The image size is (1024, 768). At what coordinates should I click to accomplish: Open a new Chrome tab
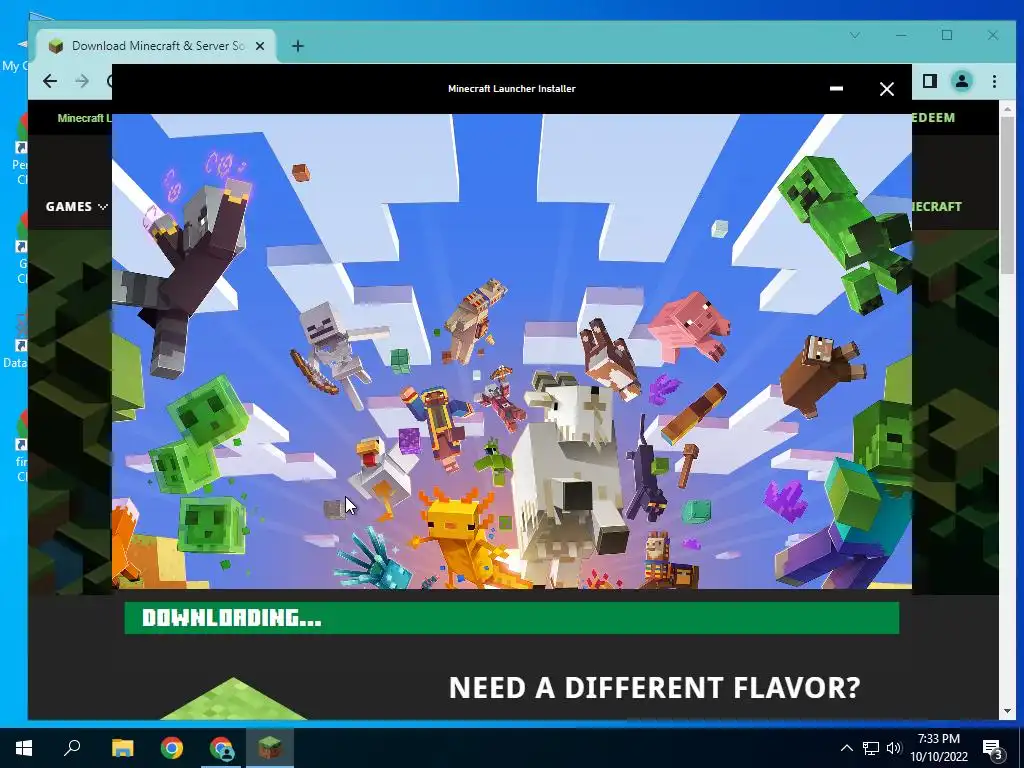pyautogui.click(x=298, y=46)
